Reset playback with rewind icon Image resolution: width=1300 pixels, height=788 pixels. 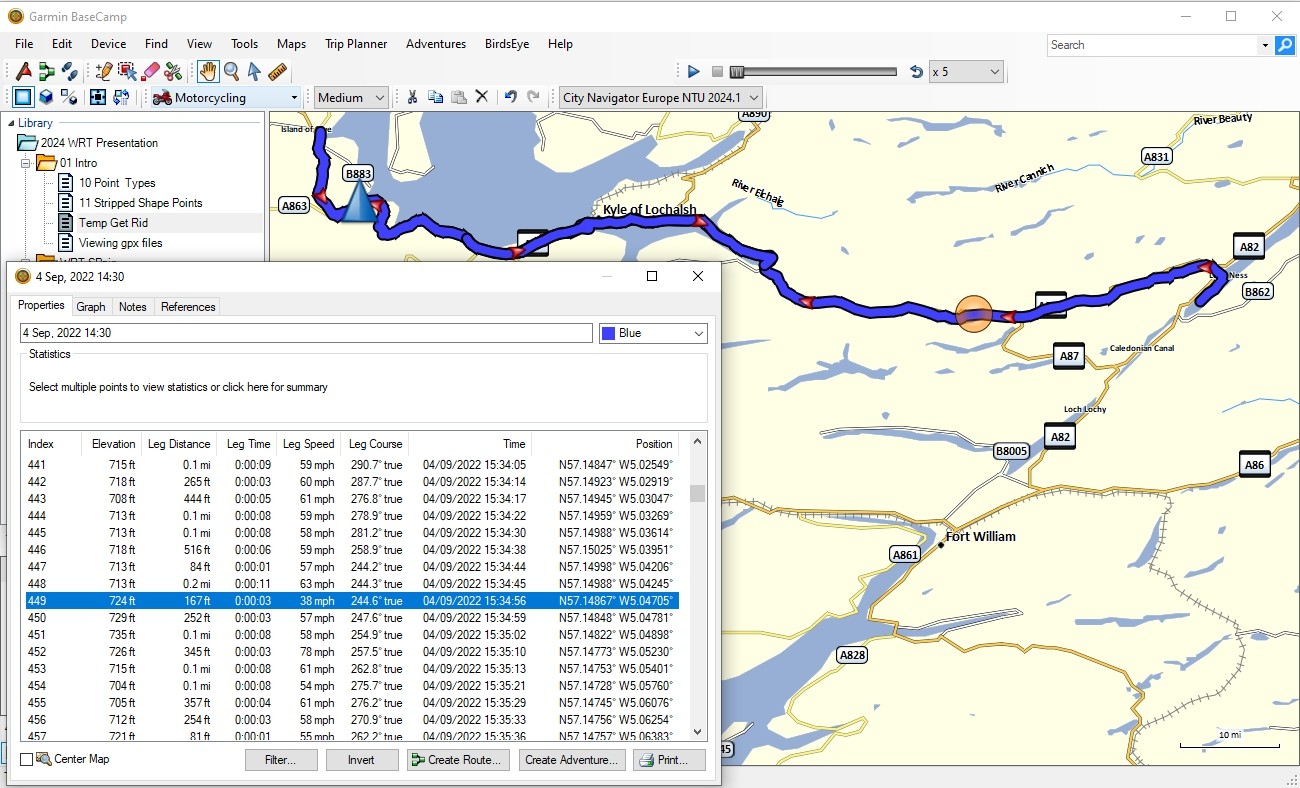tap(916, 72)
